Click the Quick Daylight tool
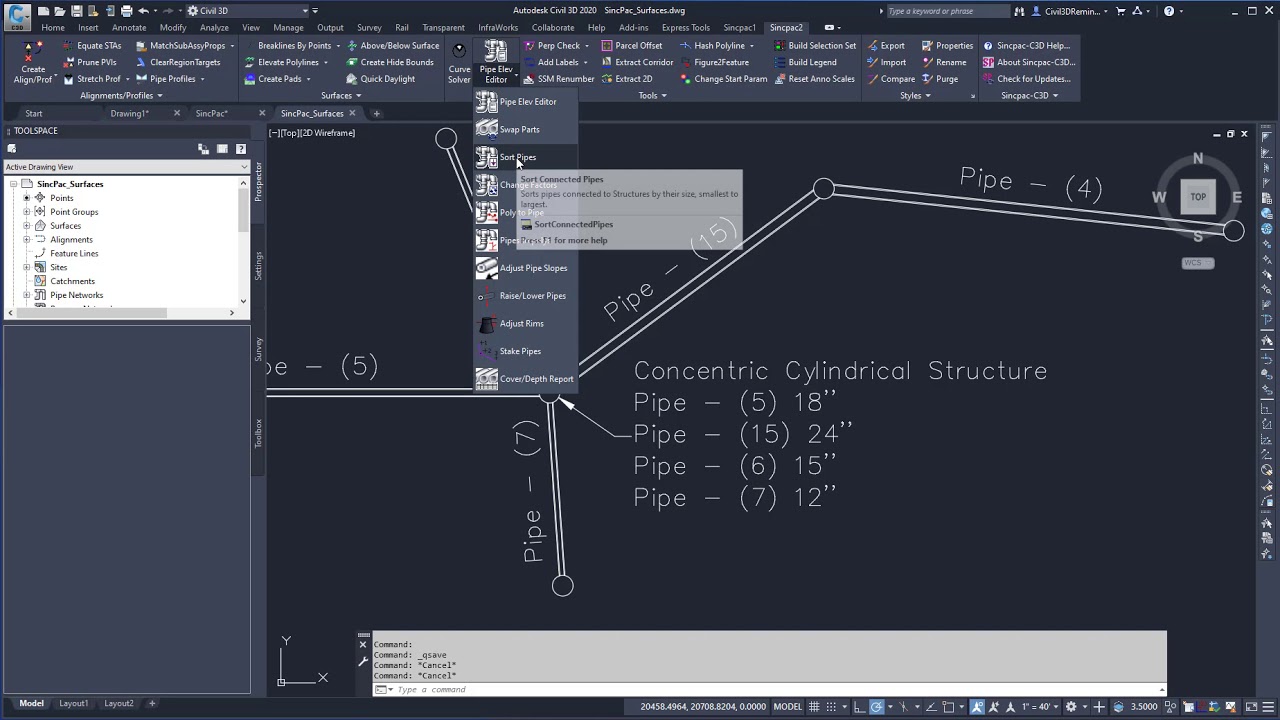1280x720 pixels. pyautogui.click(x=387, y=79)
